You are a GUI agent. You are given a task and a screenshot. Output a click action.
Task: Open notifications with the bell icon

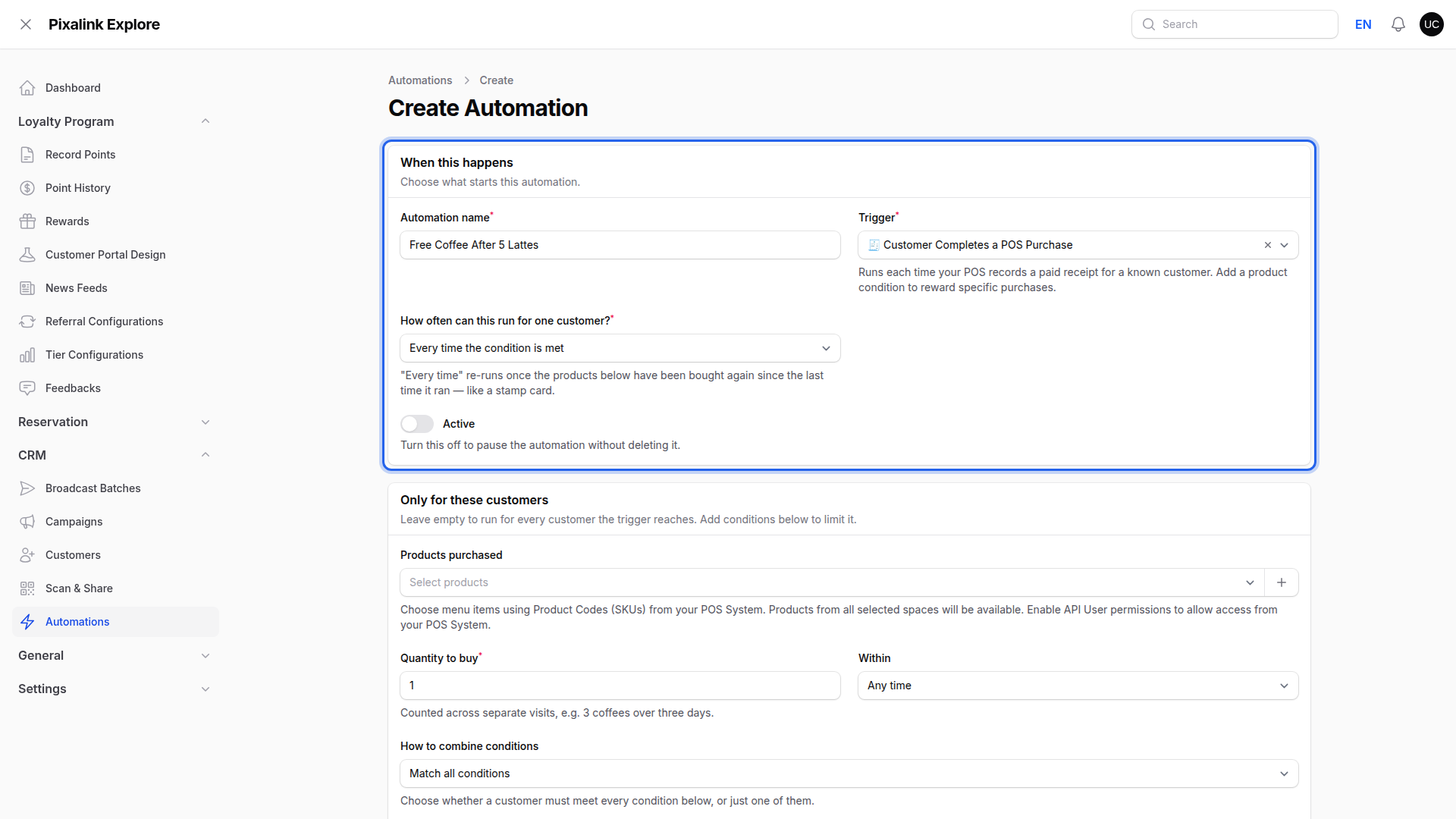pos(1398,24)
